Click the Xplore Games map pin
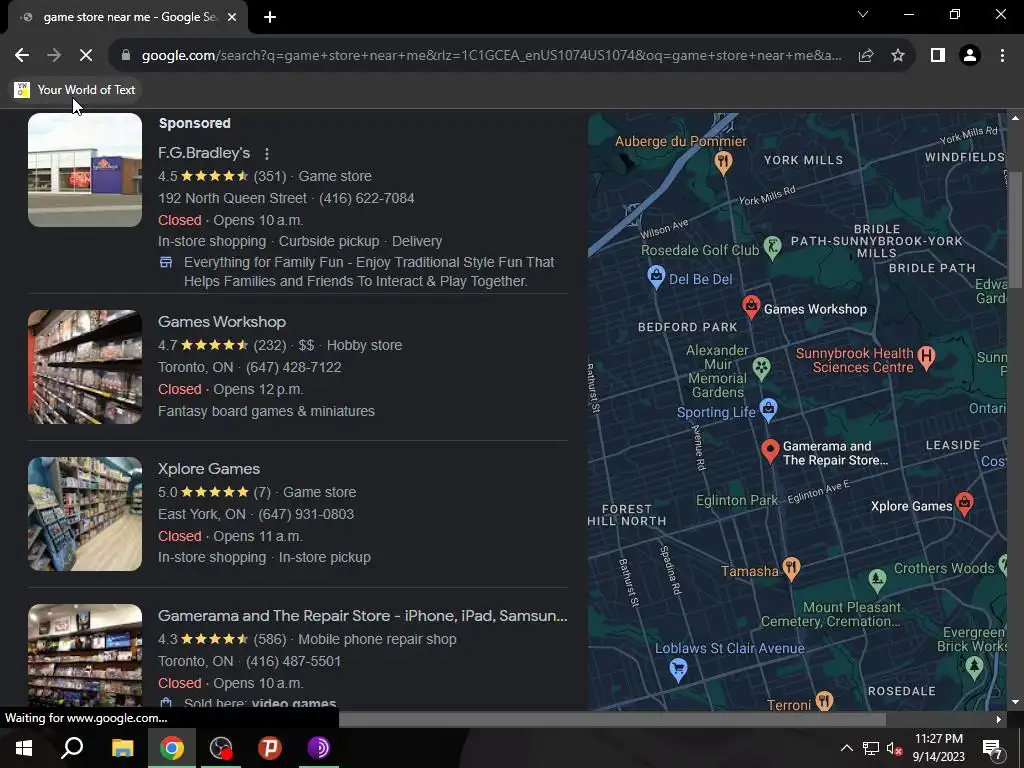 [964, 504]
